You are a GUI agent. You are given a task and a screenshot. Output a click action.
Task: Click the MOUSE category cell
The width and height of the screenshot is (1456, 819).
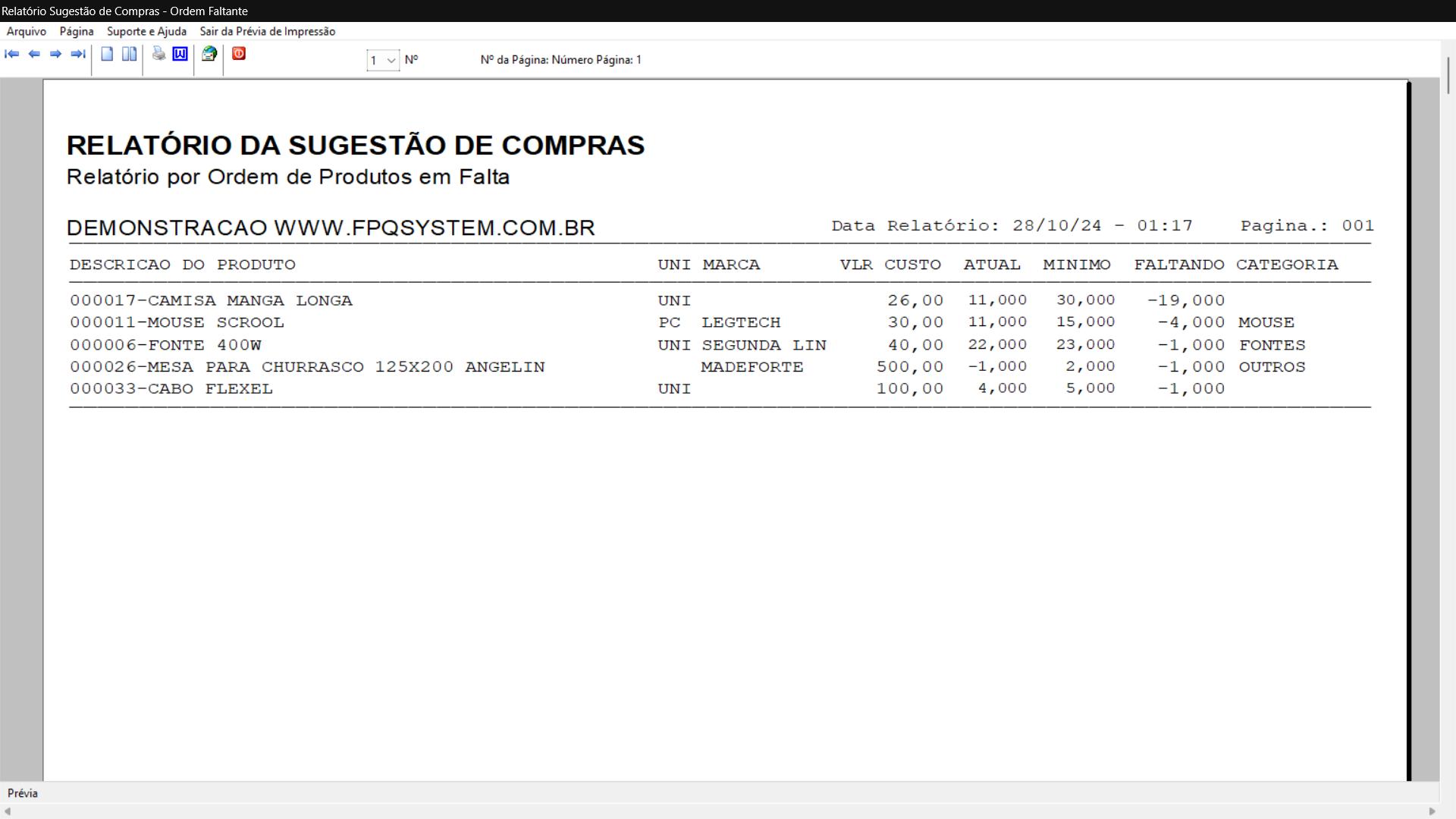(1266, 322)
